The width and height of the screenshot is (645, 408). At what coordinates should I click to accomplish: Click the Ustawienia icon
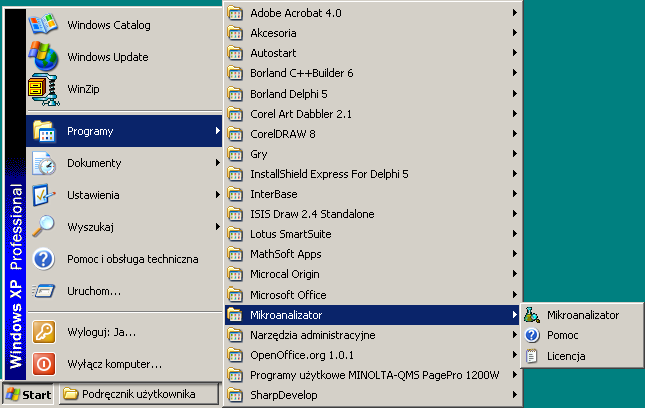(44, 195)
